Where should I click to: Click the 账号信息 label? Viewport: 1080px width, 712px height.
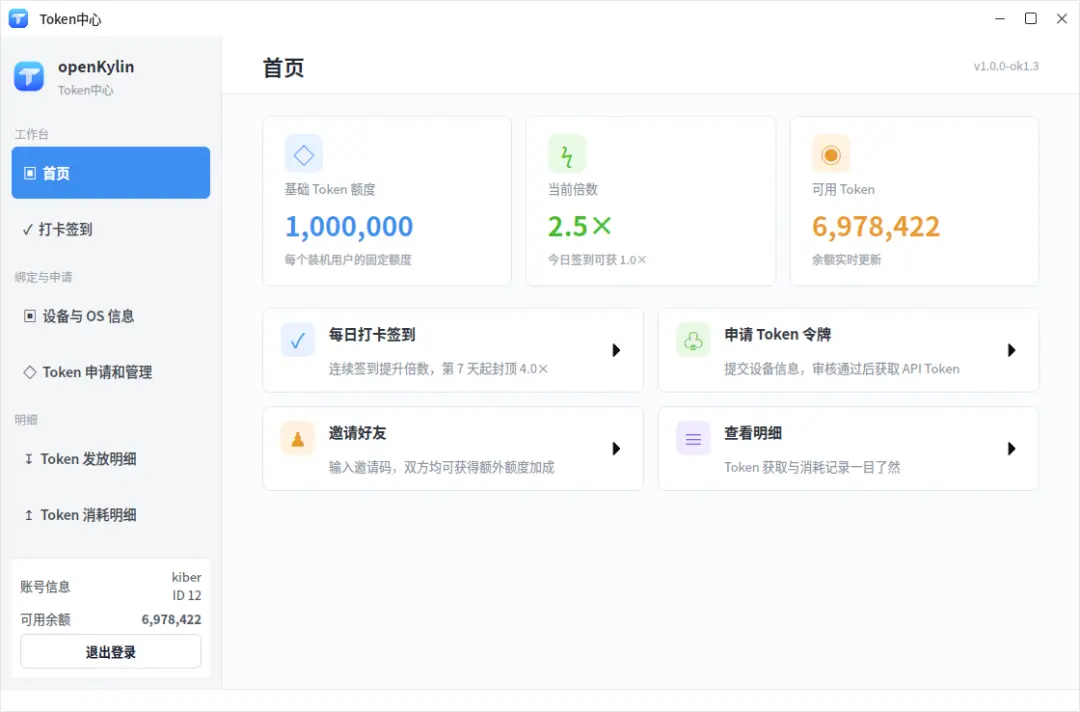click(45, 587)
